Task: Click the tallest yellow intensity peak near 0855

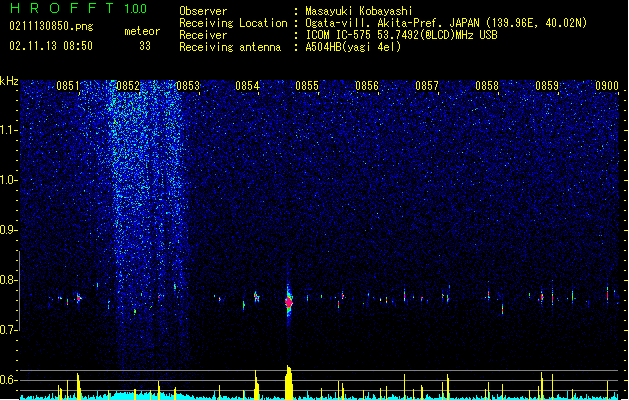Action: pyautogui.click(x=289, y=382)
